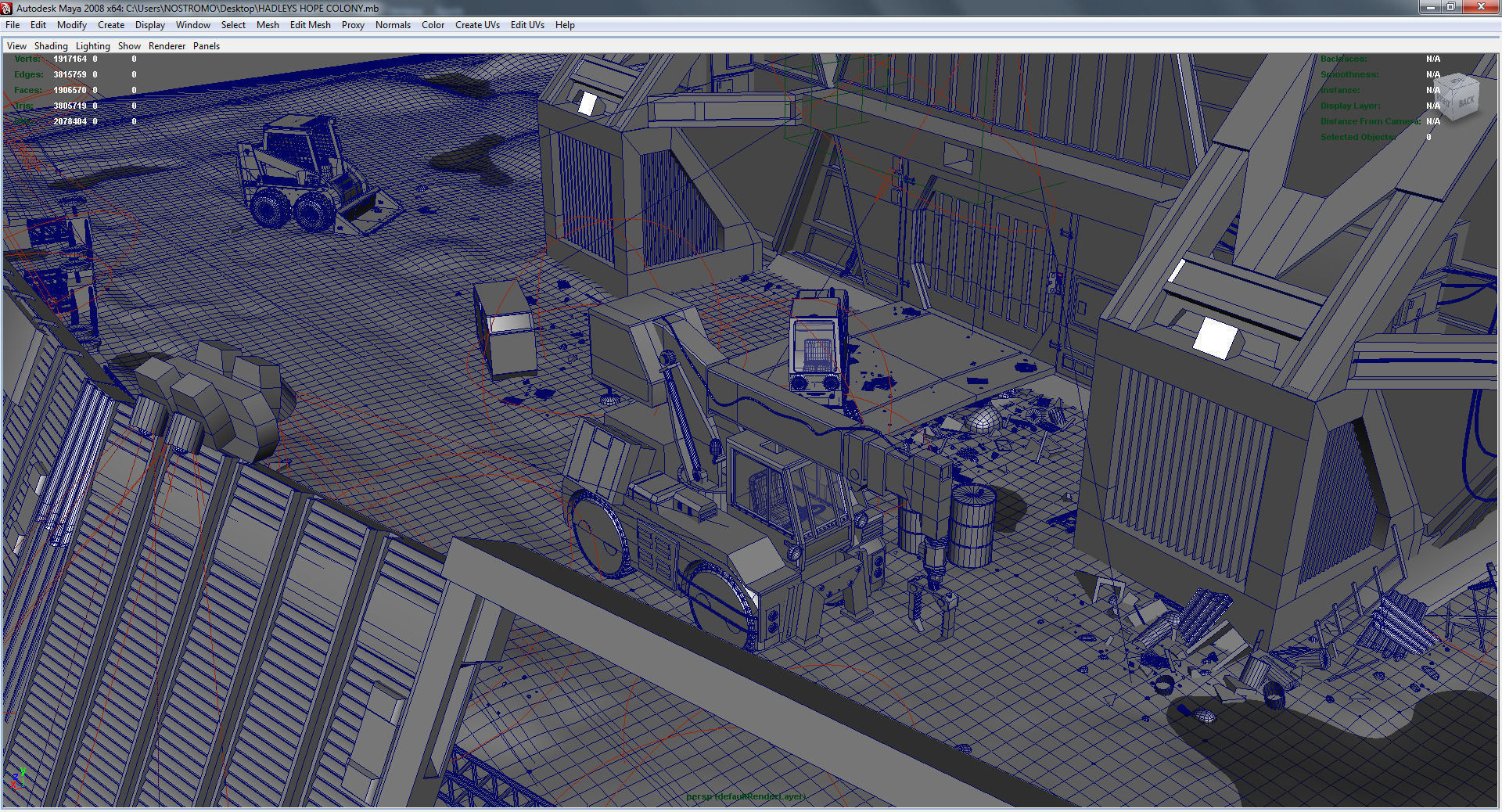This screenshot has height=812, width=1502.
Task: Click the triangle count '3805719'
Action: tap(70, 106)
